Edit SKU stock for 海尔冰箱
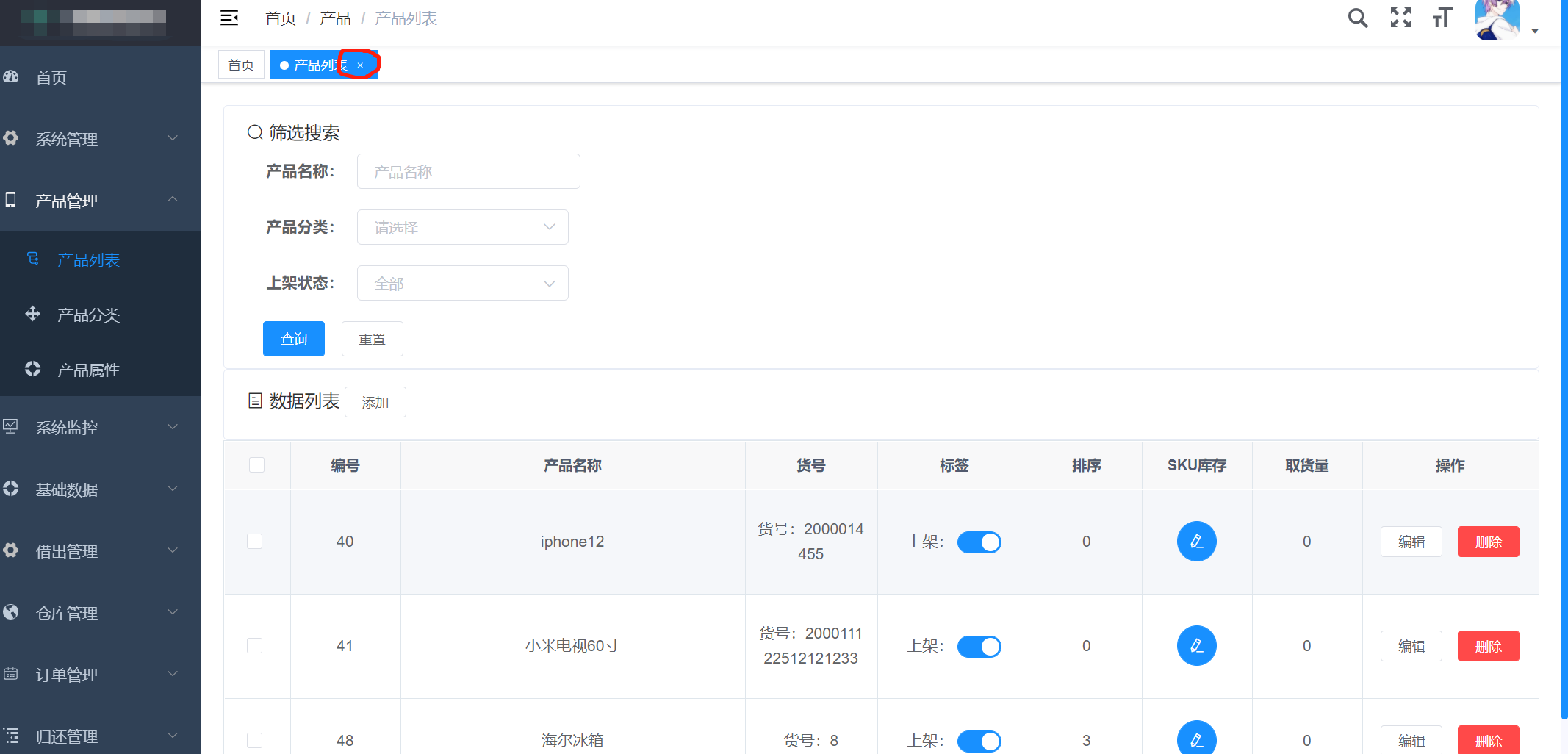This screenshot has width=1568, height=754. tap(1196, 738)
